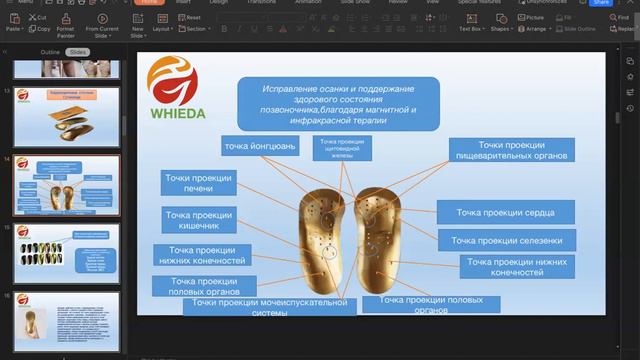
Task: Collapse the slide thumbnail panel
Action: click(5, 52)
